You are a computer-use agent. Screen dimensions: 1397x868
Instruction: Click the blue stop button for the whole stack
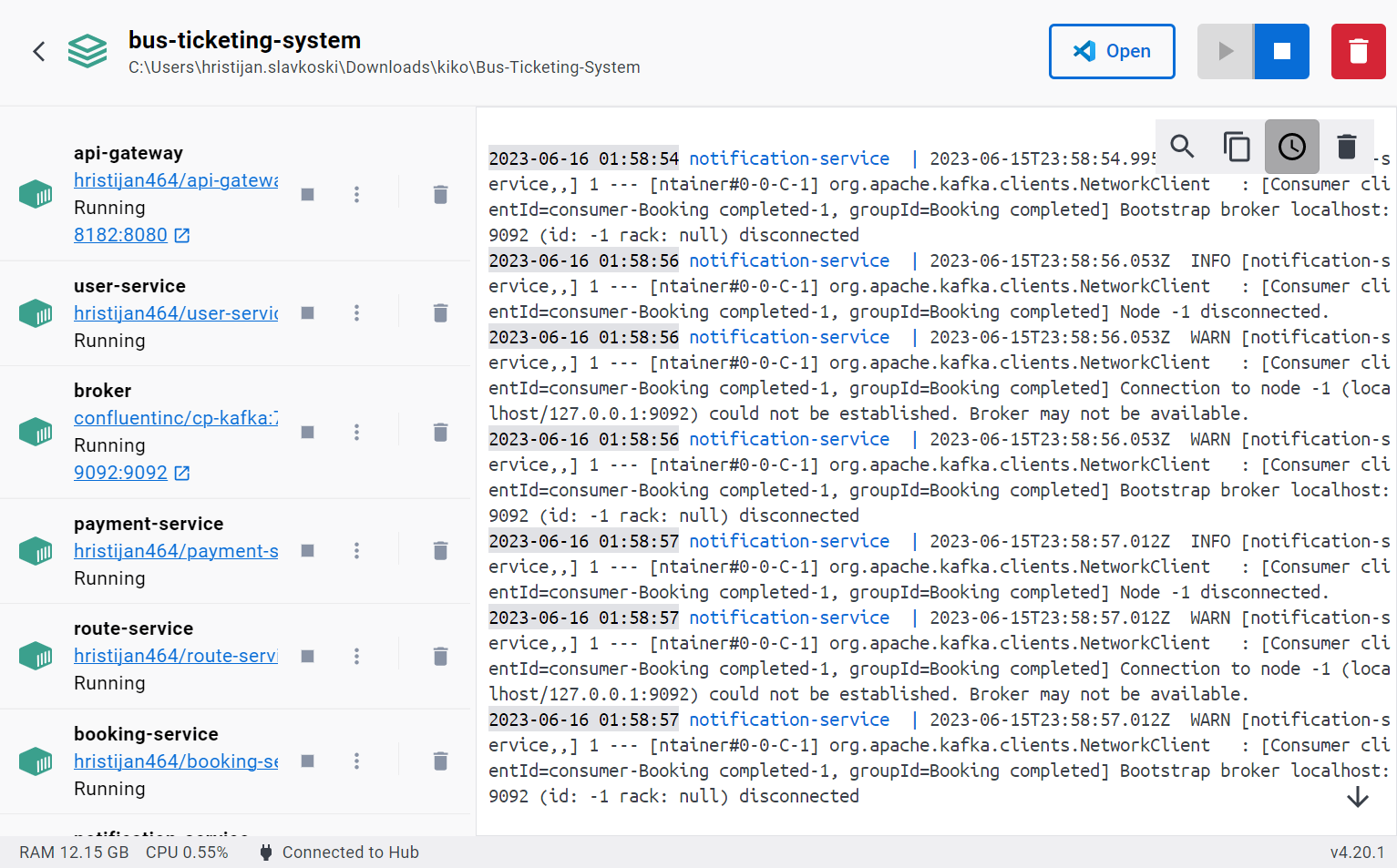tap(1281, 51)
